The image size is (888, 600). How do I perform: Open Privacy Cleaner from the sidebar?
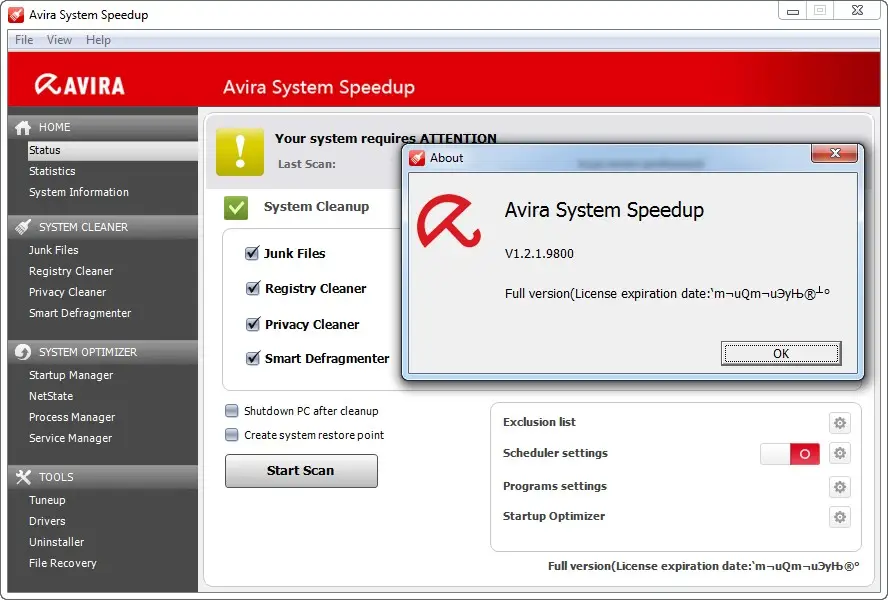pos(67,292)
